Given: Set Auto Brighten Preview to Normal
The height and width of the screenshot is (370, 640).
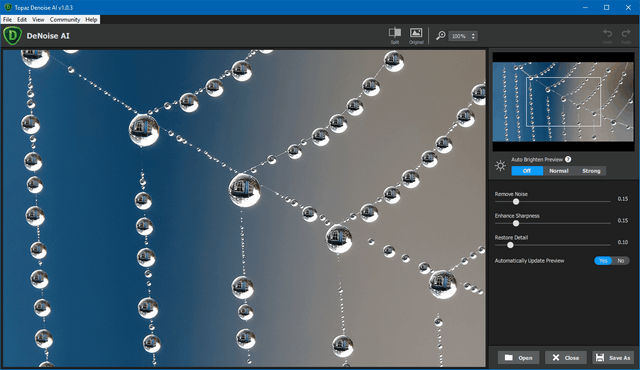Looking at the screenshot, I should click(x=559, y=171).
